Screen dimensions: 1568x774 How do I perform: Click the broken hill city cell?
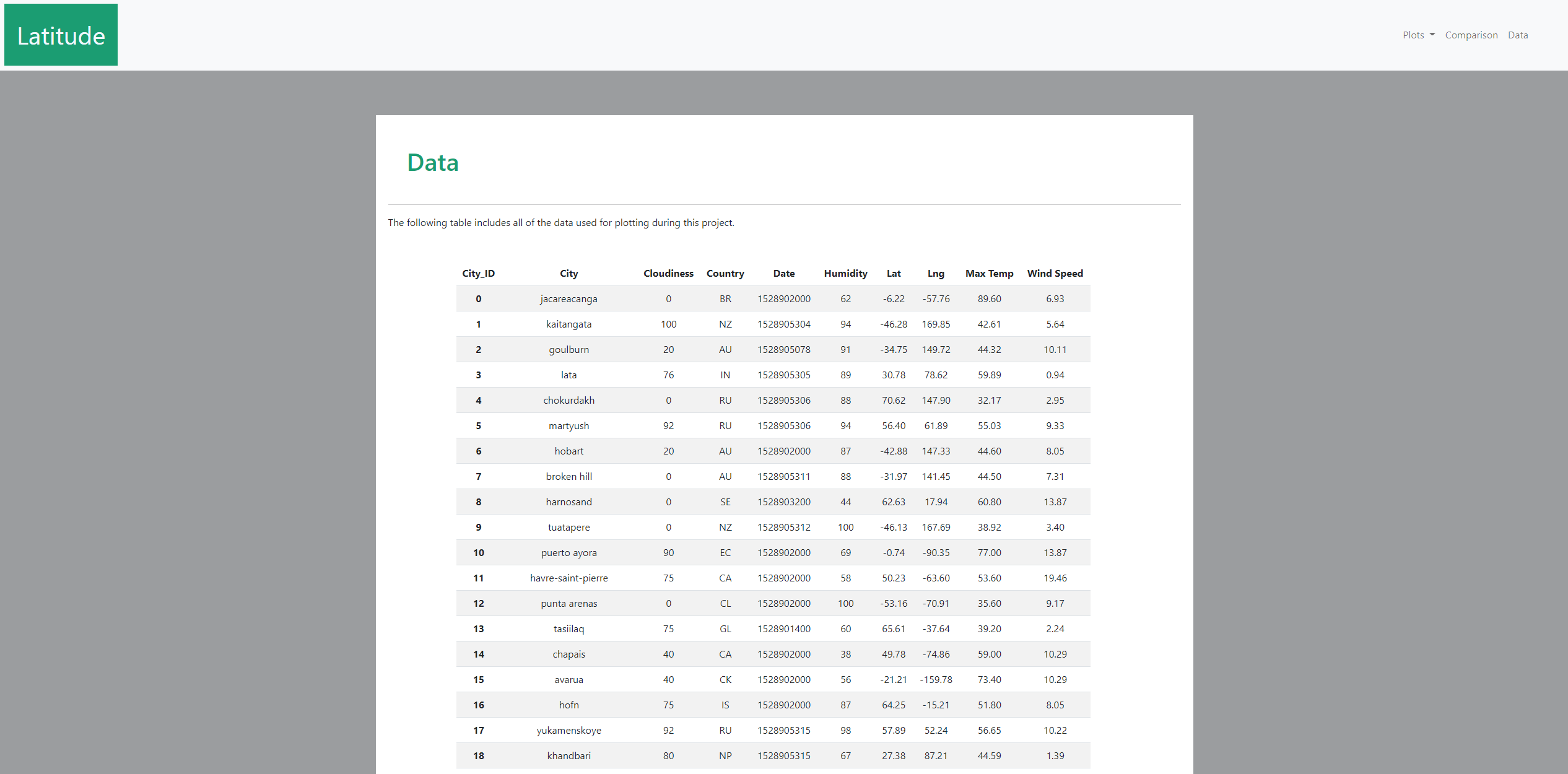(568, 477)
